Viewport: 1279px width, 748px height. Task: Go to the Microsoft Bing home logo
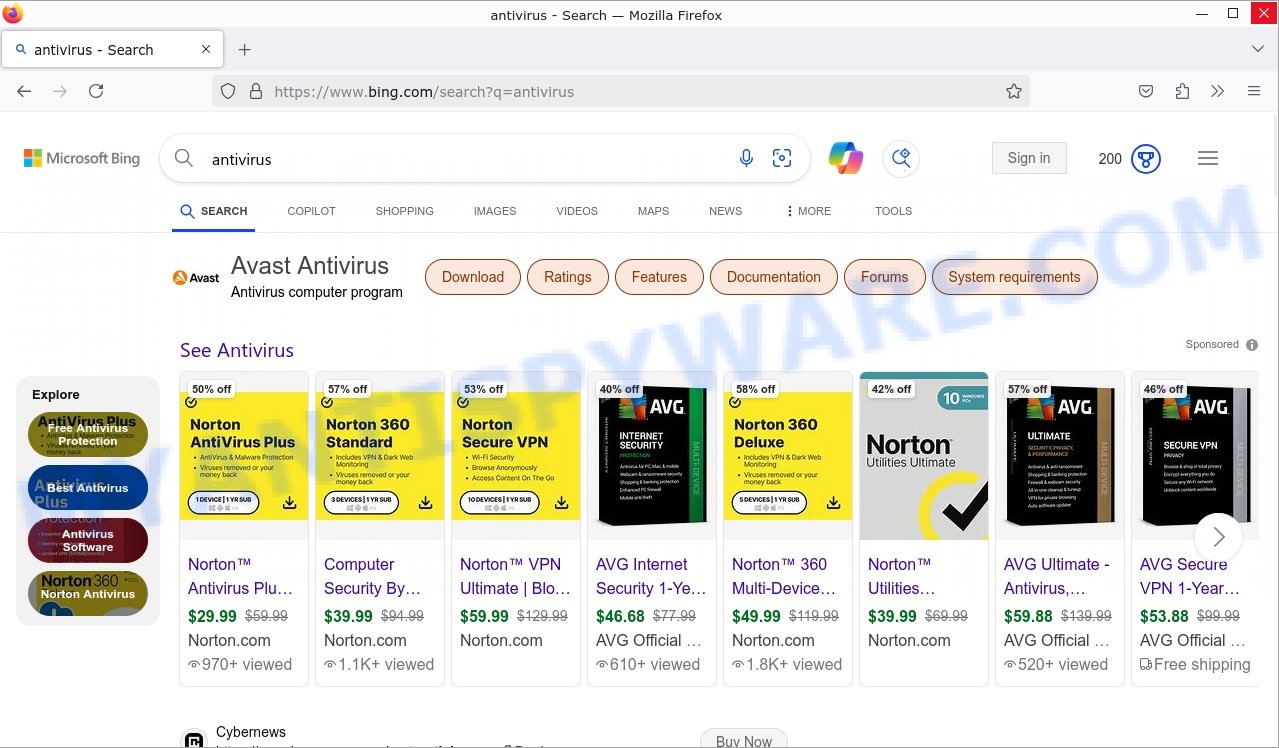(x=82, y=158)
